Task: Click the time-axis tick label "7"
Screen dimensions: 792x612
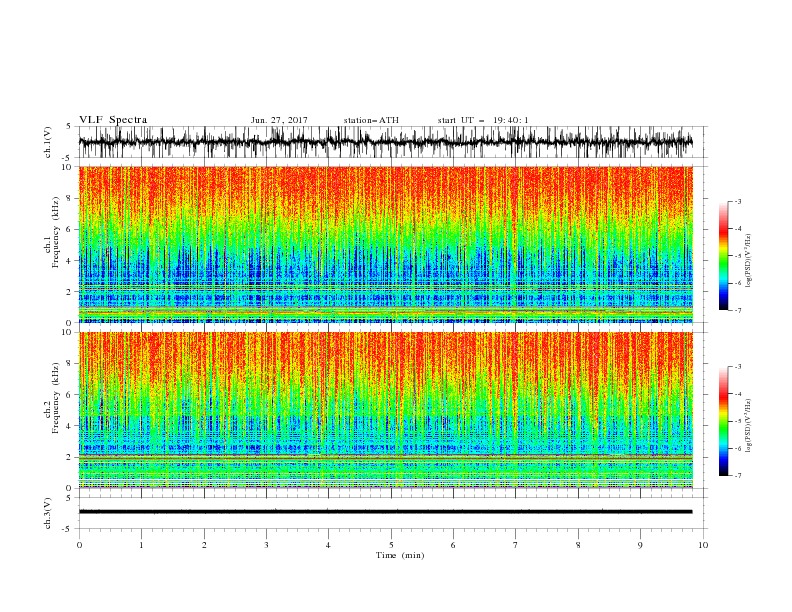Action: [x=515, y=545]
